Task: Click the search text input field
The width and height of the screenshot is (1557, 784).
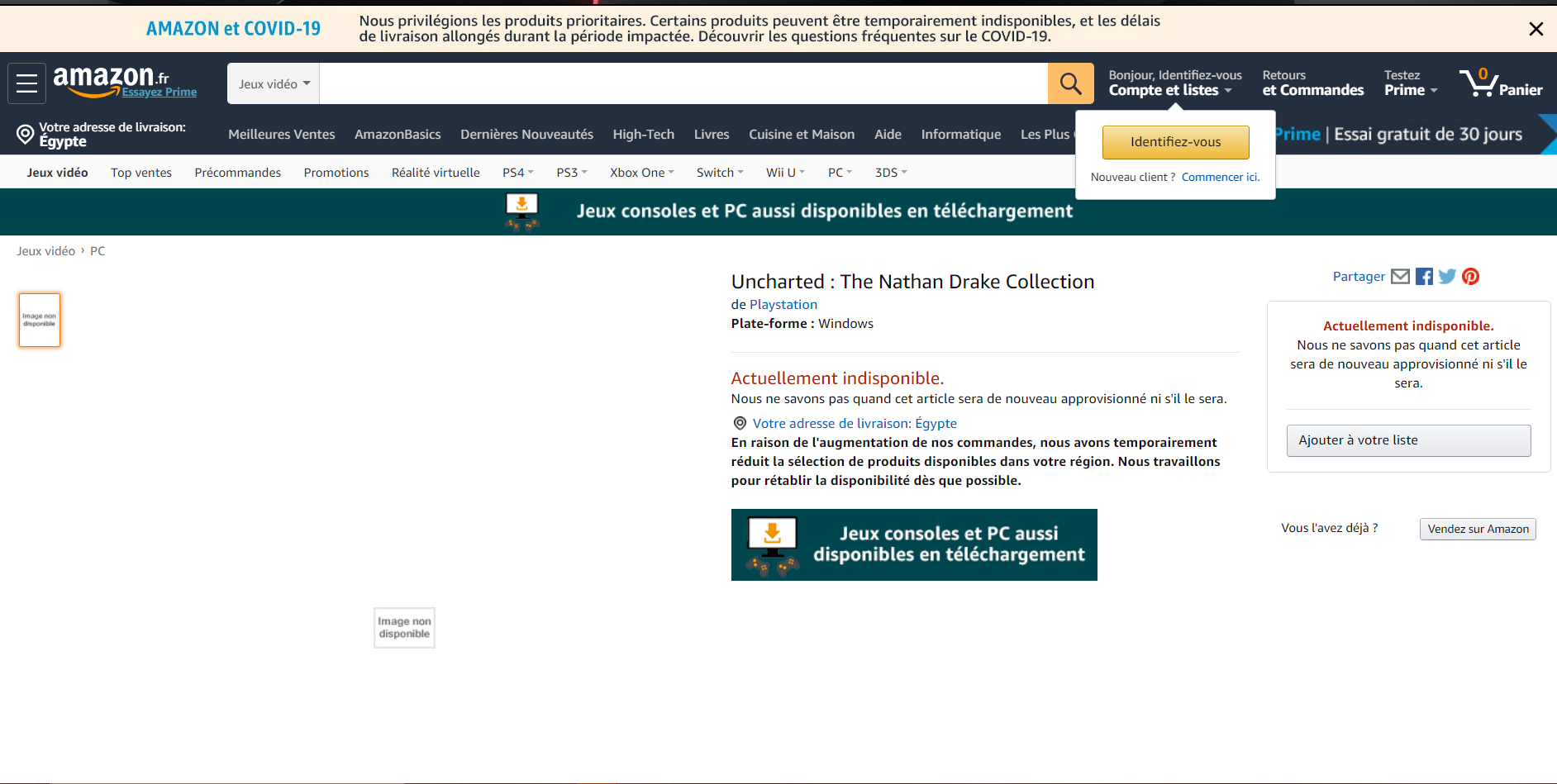Action: point(683,83)
